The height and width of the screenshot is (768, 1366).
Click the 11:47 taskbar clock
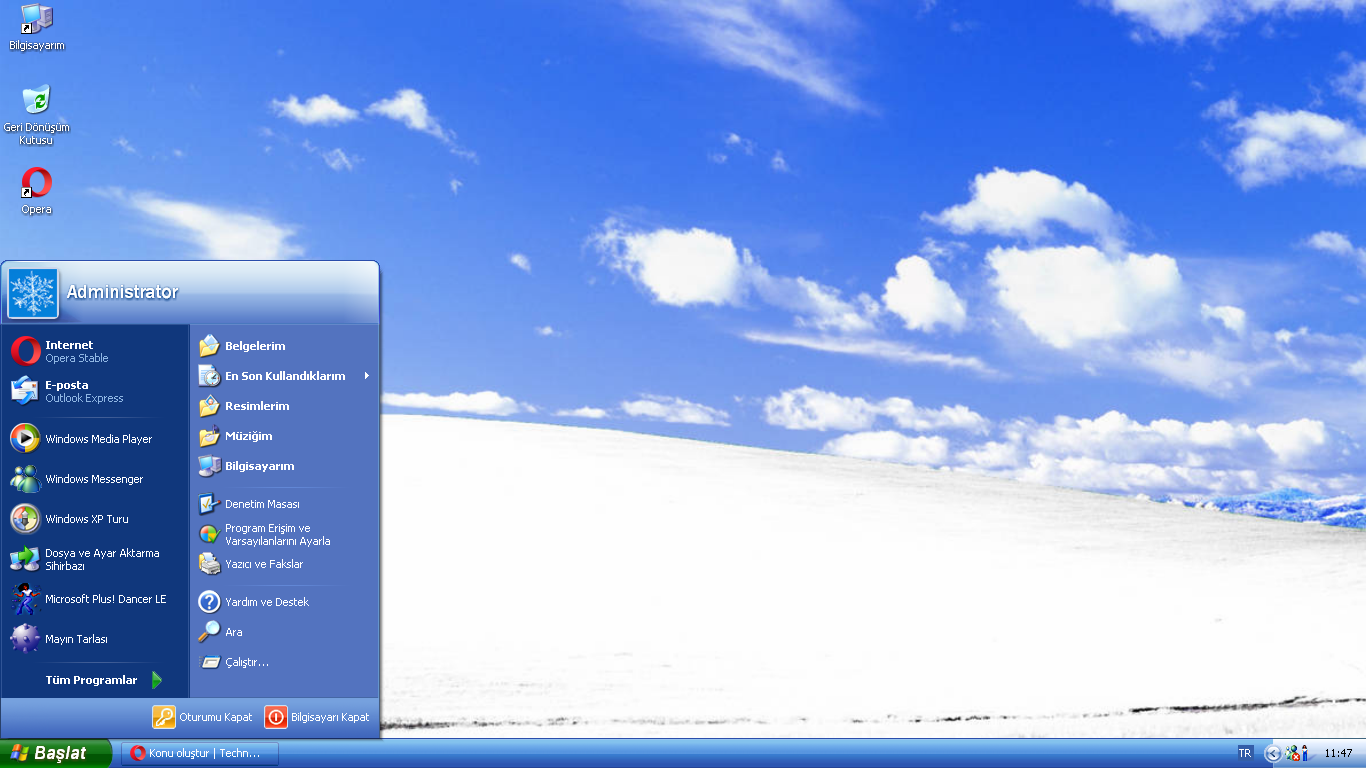1338,753
